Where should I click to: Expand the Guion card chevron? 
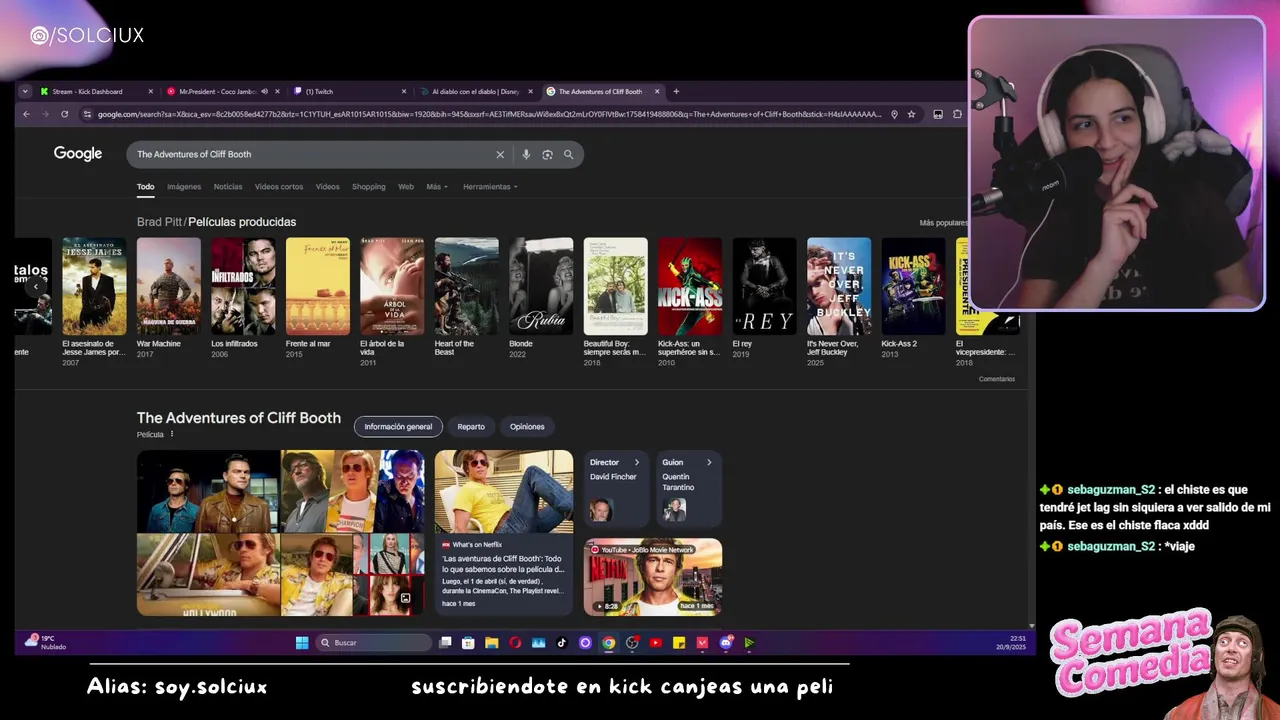coord(709,462)
